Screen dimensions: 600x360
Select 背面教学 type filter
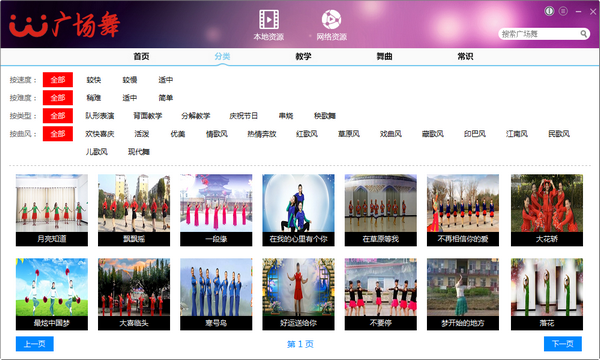tap(148, 116)
